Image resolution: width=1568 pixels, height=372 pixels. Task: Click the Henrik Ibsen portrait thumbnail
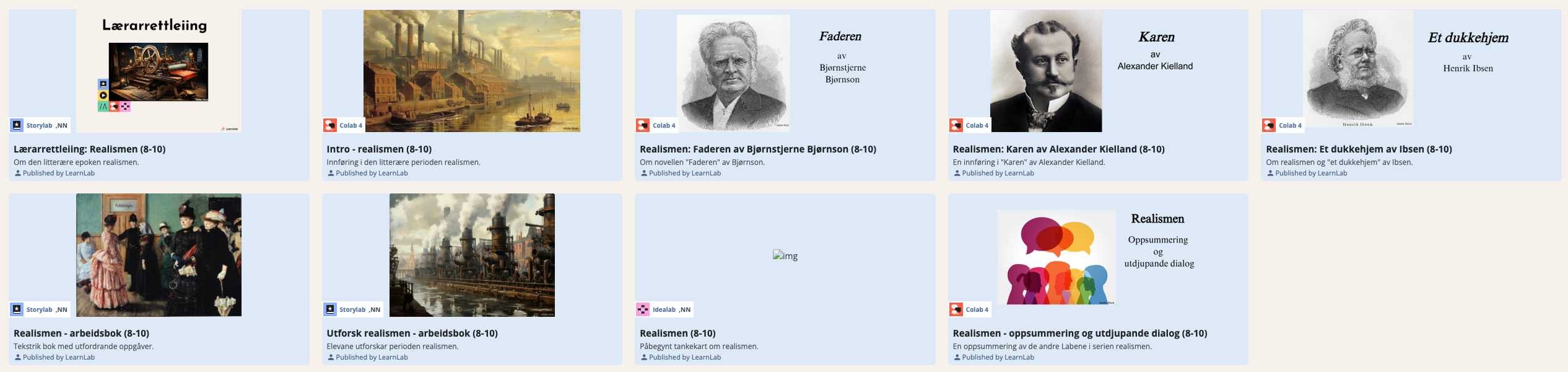(1358, 69)
